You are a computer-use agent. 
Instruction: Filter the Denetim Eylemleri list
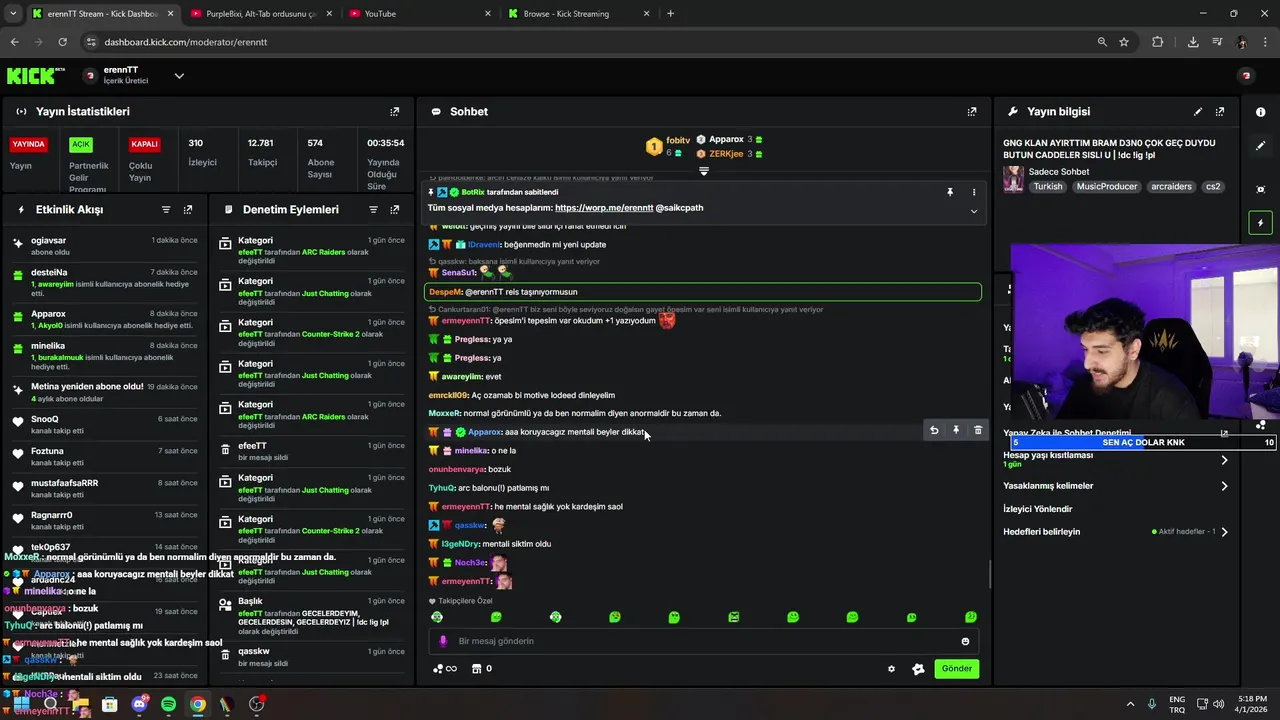coord(373,210)
